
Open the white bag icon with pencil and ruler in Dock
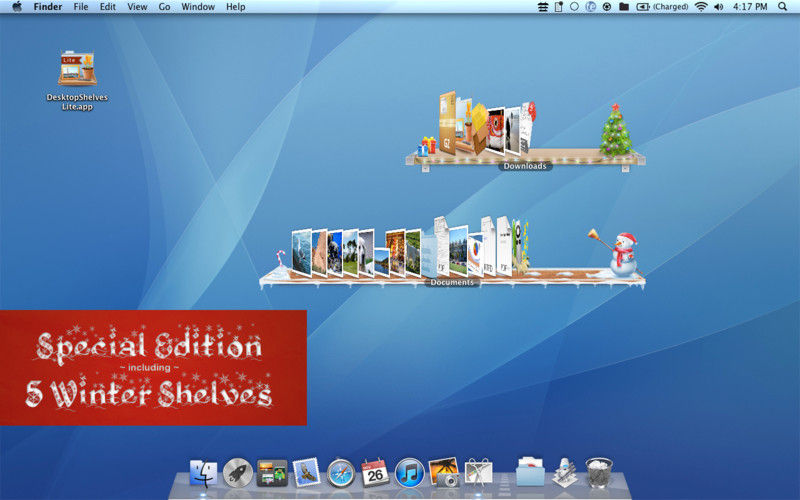tap(478, 472)
